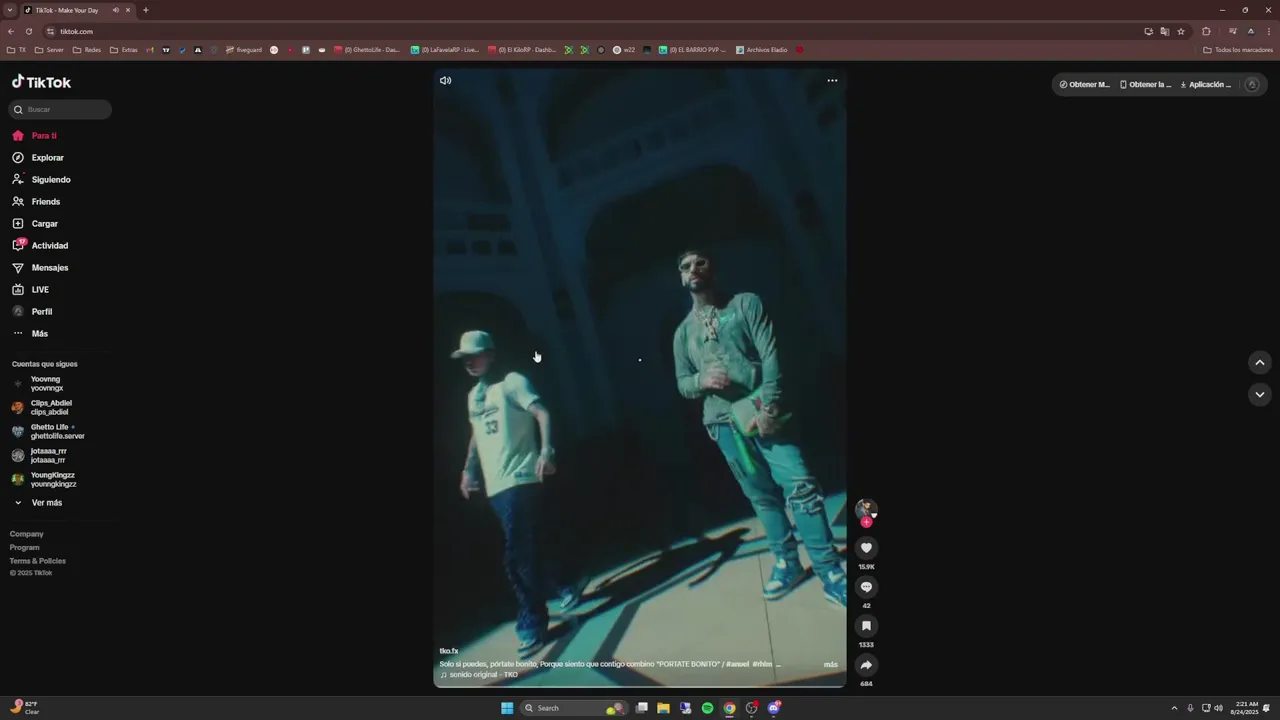
Task: Open the Company footer link
Action: pos(27,534)
